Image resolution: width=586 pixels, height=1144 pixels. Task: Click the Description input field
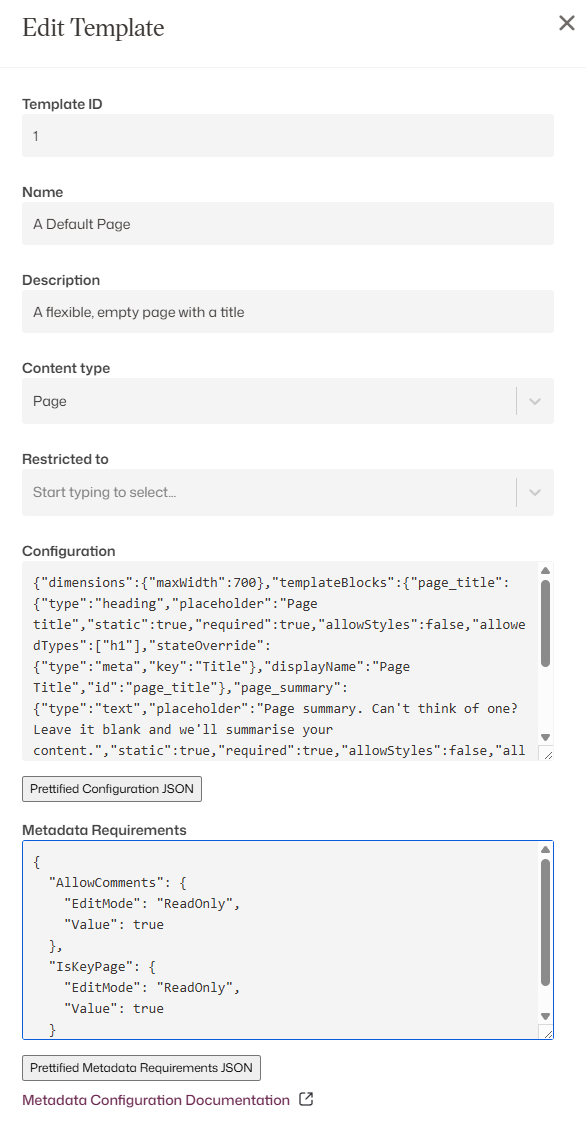click(288, 312)
